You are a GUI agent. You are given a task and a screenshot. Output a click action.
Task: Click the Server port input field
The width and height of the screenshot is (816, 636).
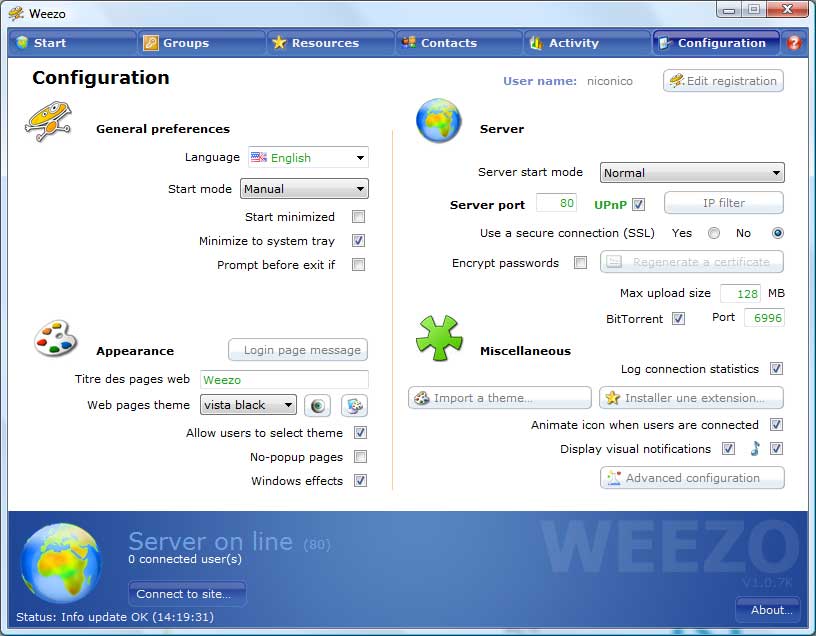pyautogui.click(x=556, y=203)
